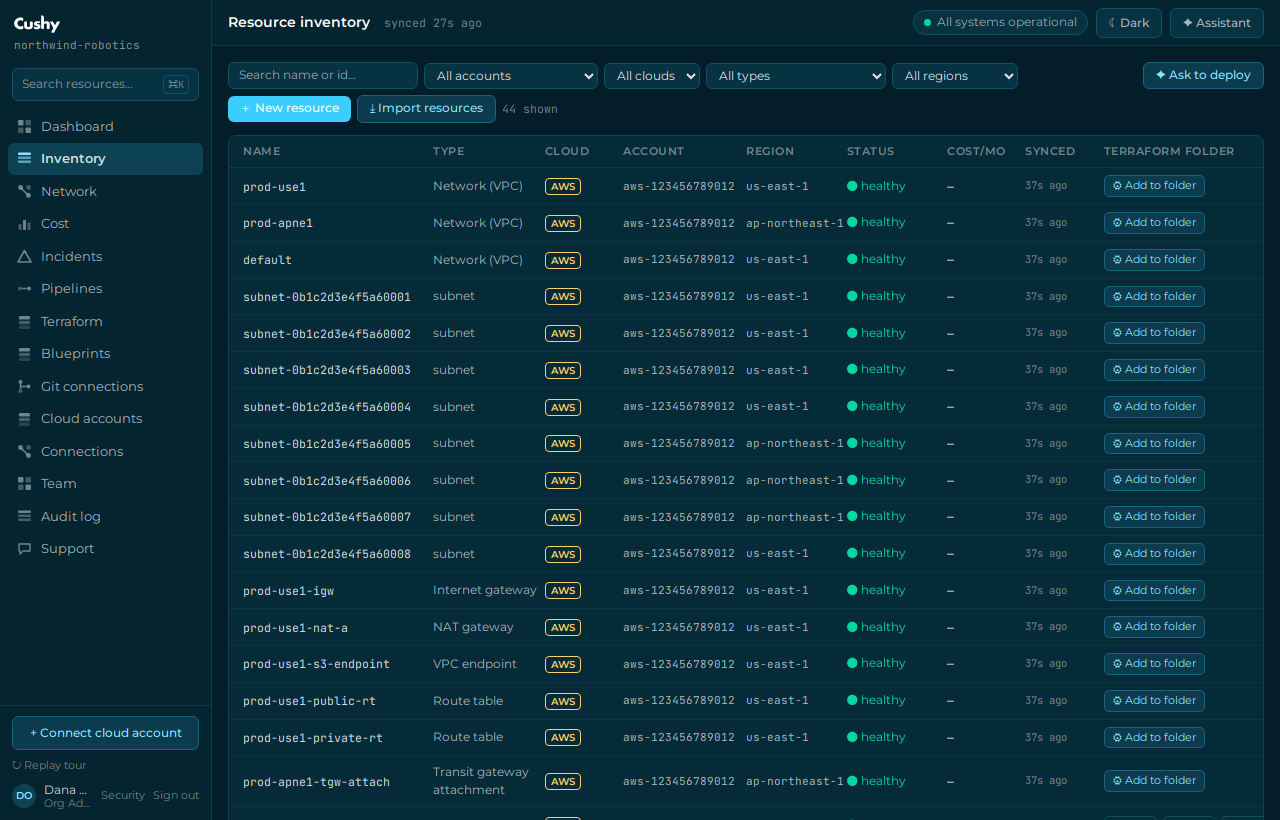Add the default VPC to folder

coord(1154,260)
